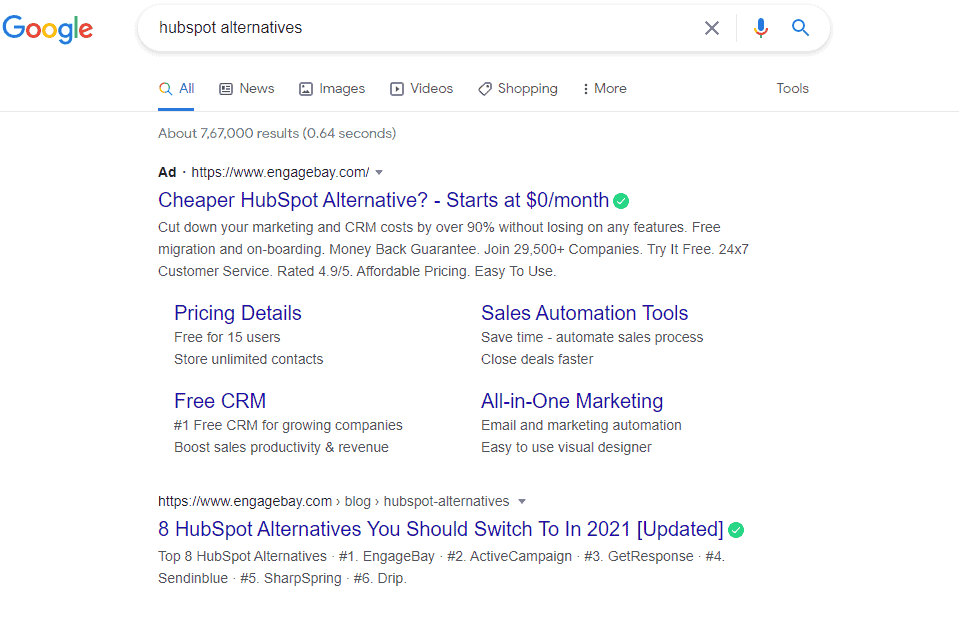Open the 8 HubSpot Alternatives 2021 result
The image size is (959, 620).
(x=441, y=529)
